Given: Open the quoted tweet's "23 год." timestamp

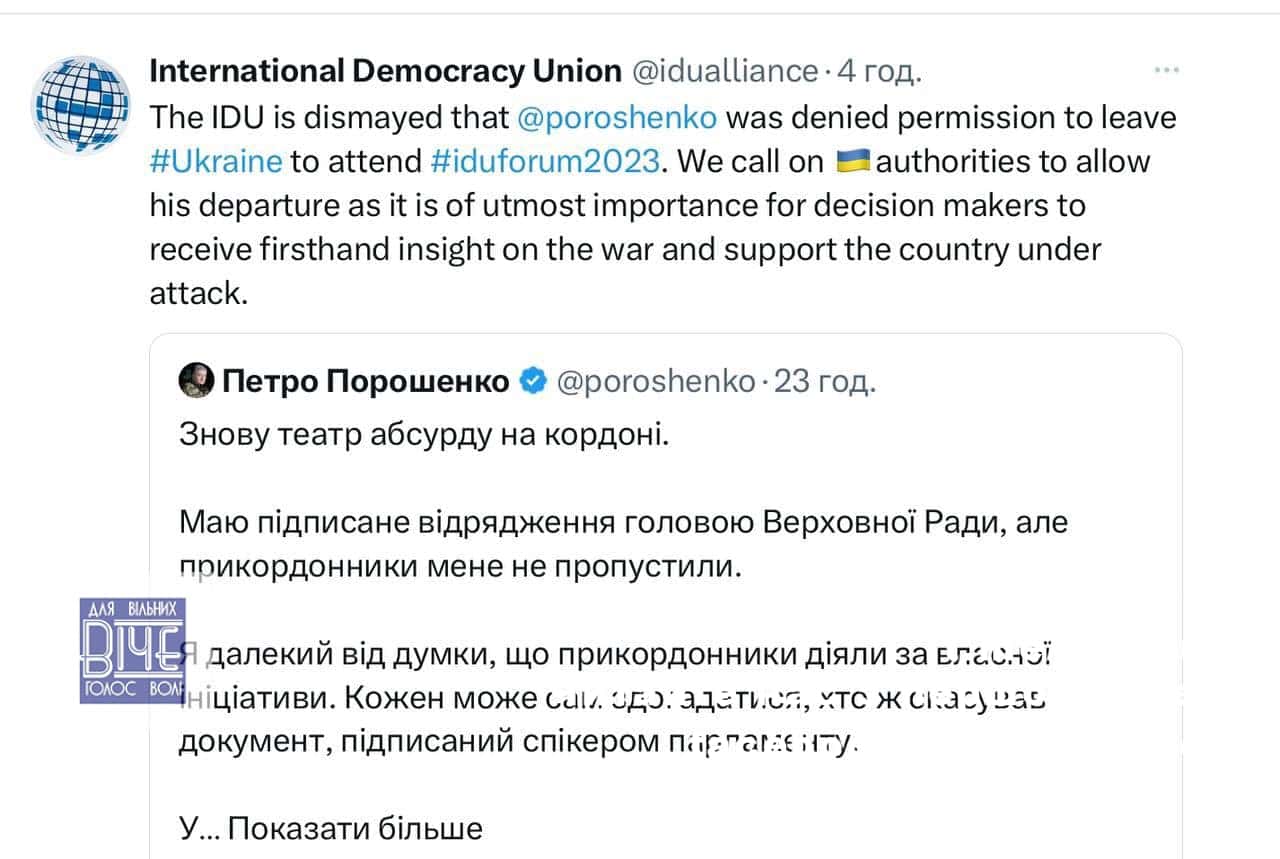Looking at the screenshot, I should 824,381.
